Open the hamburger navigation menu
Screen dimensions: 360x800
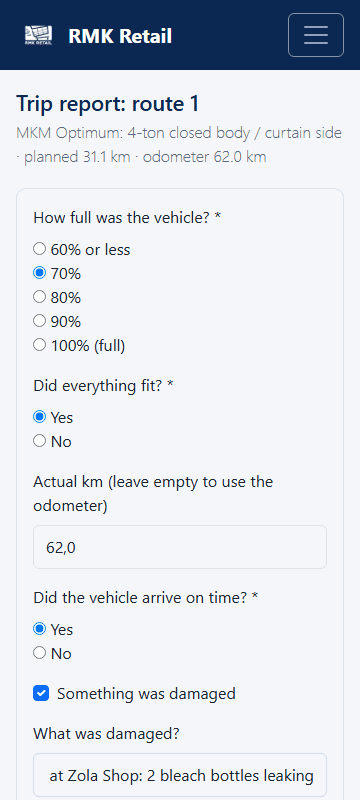click(316, 35)
